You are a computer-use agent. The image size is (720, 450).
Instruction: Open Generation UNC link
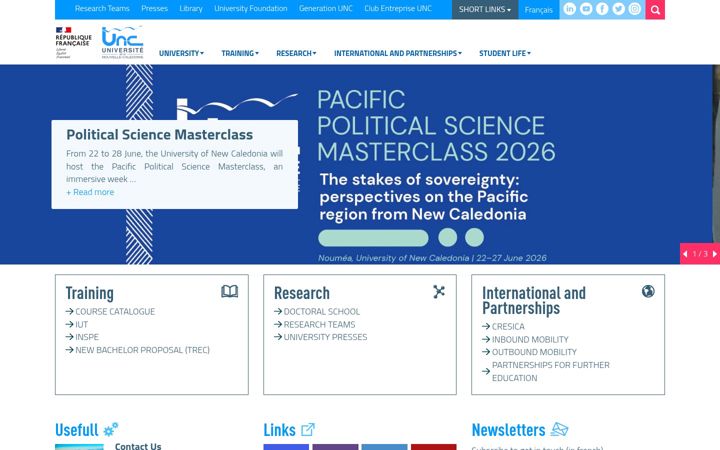(x=326, y=8)
